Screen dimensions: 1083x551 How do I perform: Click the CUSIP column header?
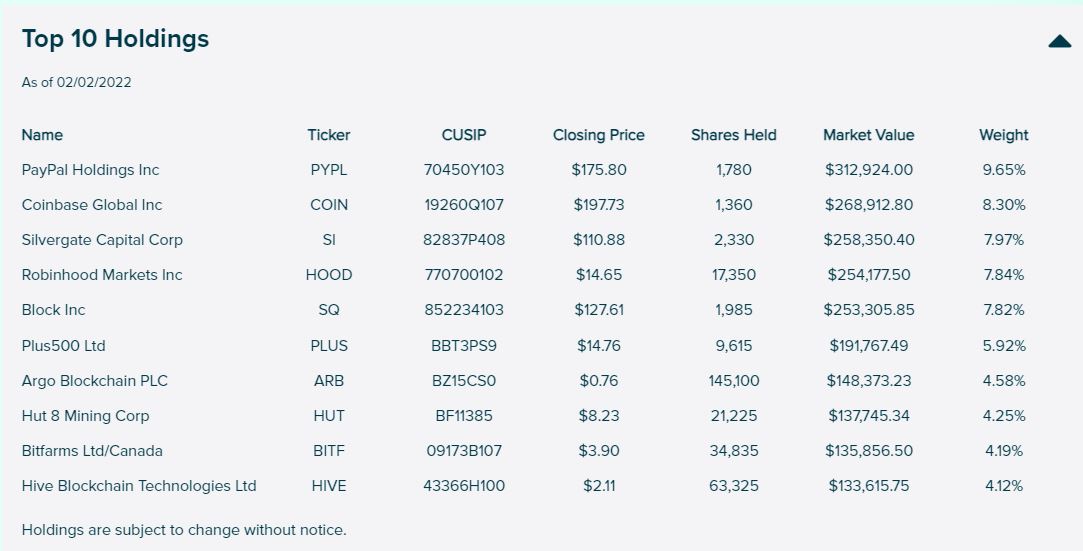(x=464, y=135)
